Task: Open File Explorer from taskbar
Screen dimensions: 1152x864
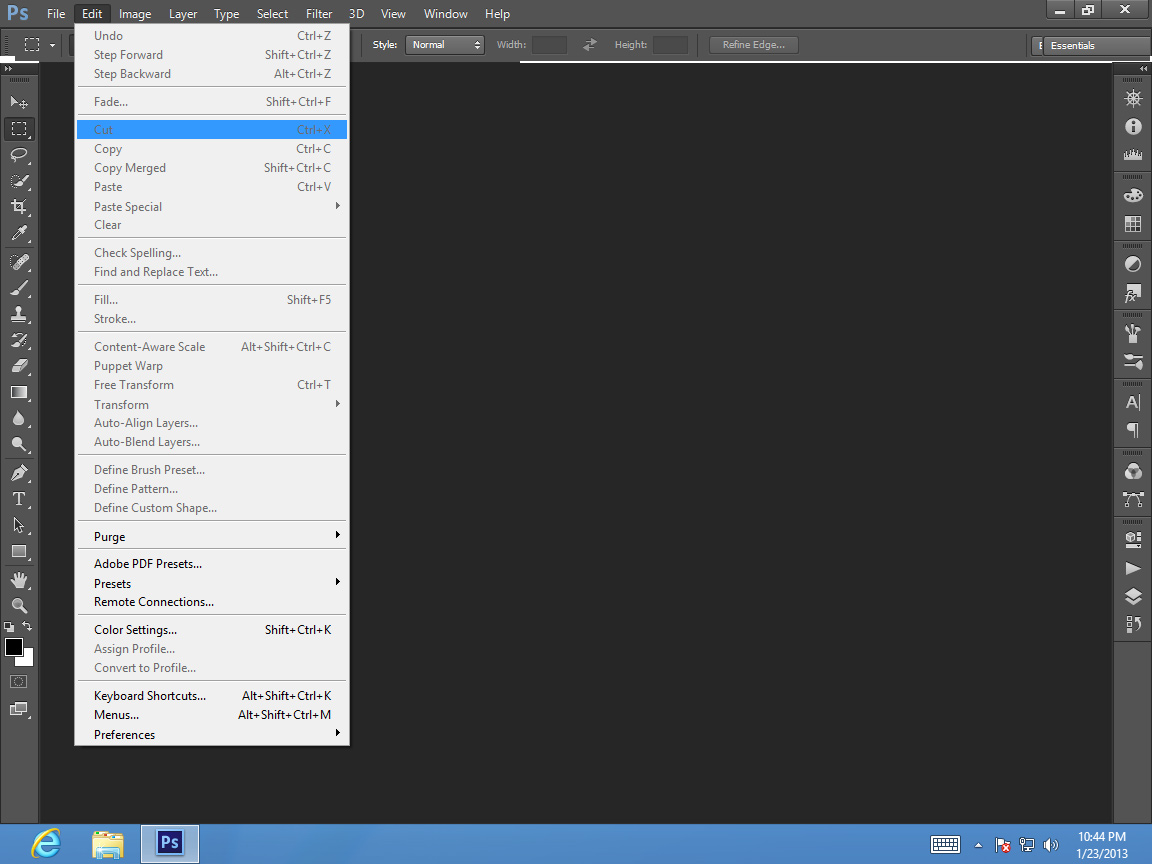Action: (107, 843)
